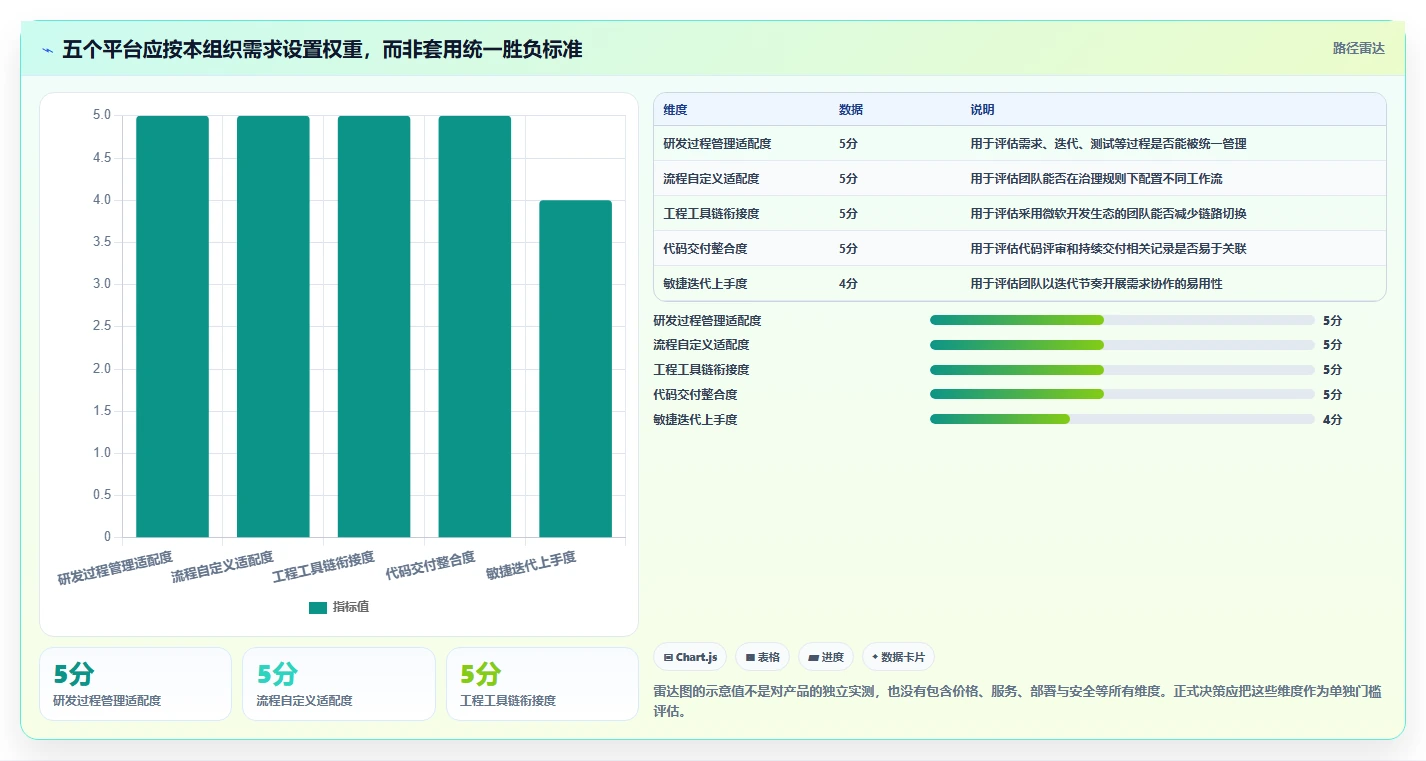Click the 4分 value beside the progress bar

click(1332, 420)
